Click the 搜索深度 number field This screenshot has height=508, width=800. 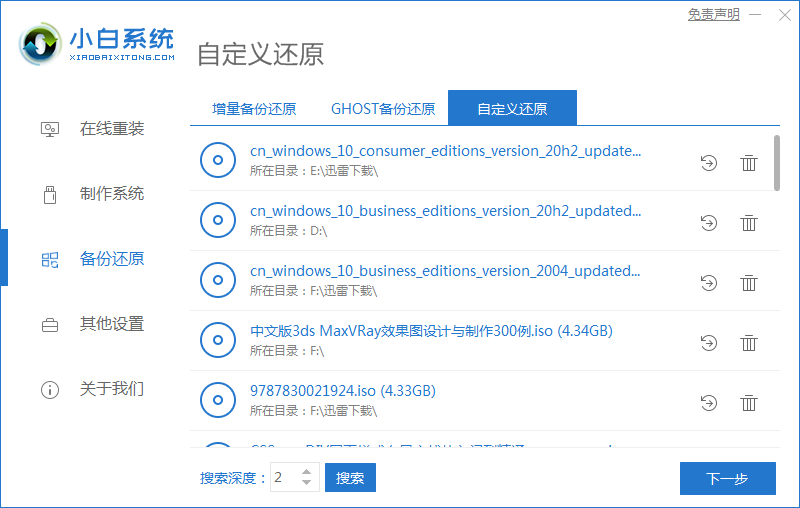tap(284, 478)
